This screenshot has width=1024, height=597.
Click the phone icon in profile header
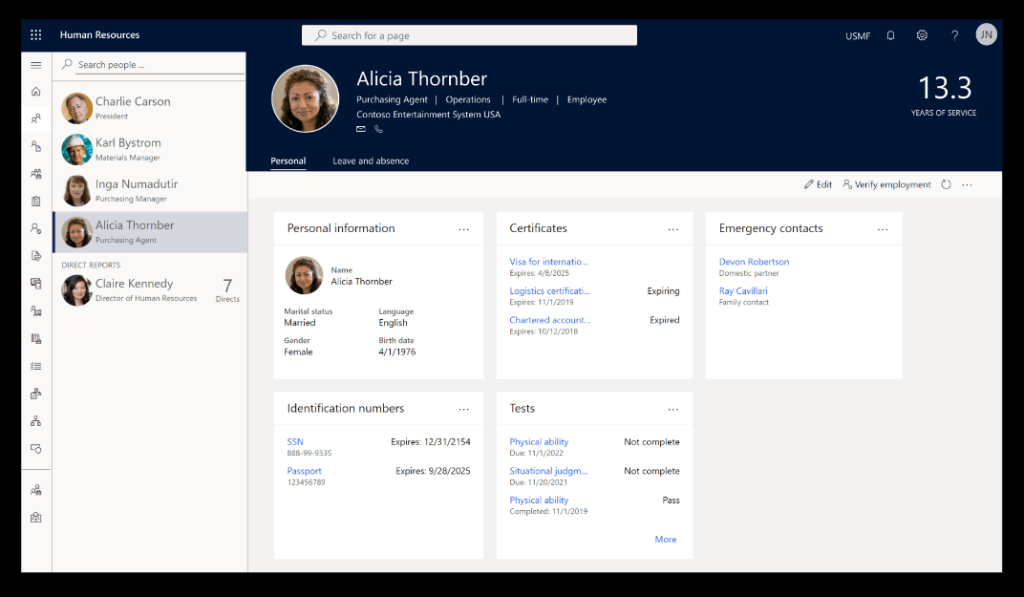(379, 129)
